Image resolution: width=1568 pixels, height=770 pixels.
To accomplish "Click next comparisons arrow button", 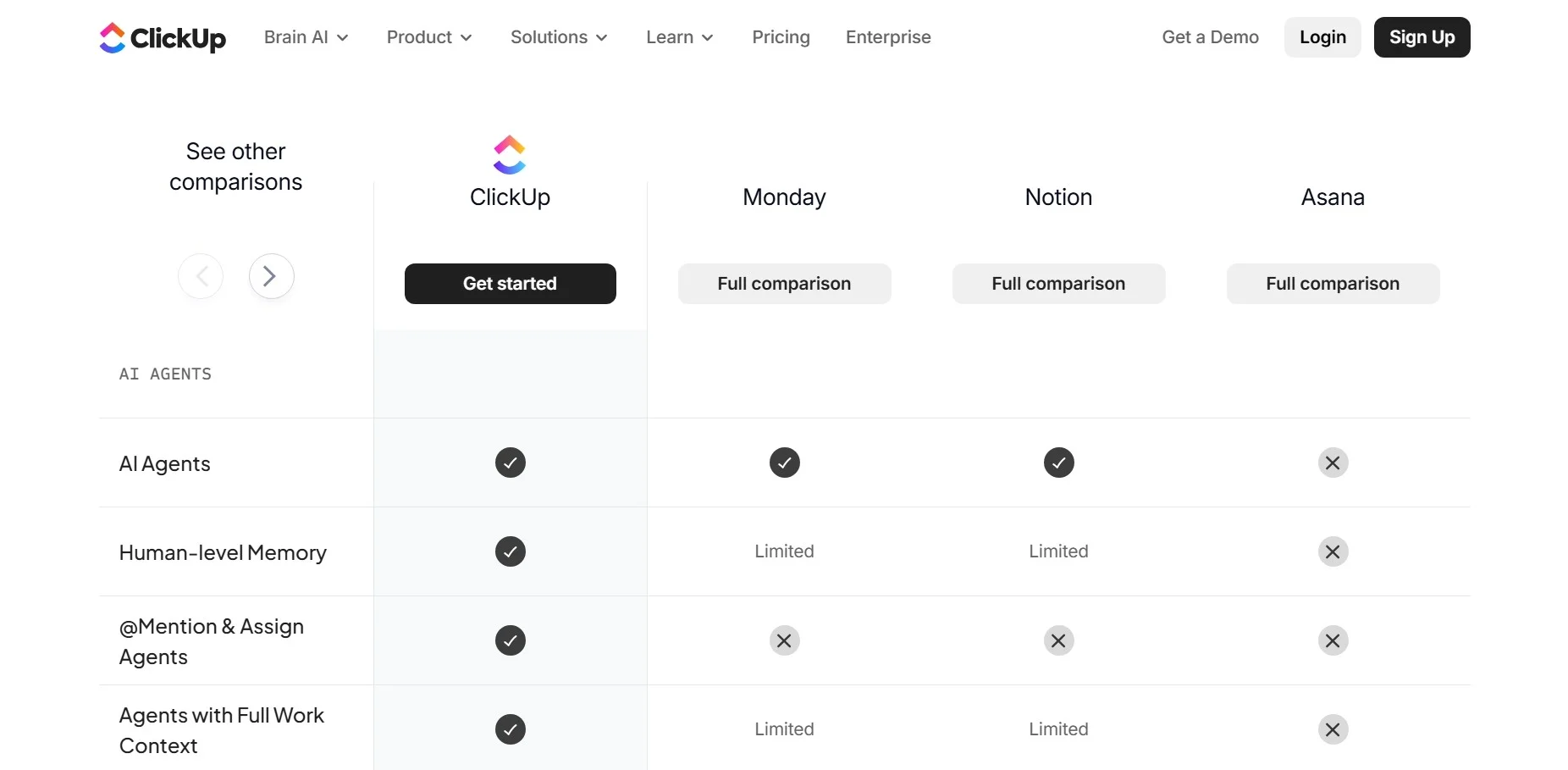I will 271,276.
